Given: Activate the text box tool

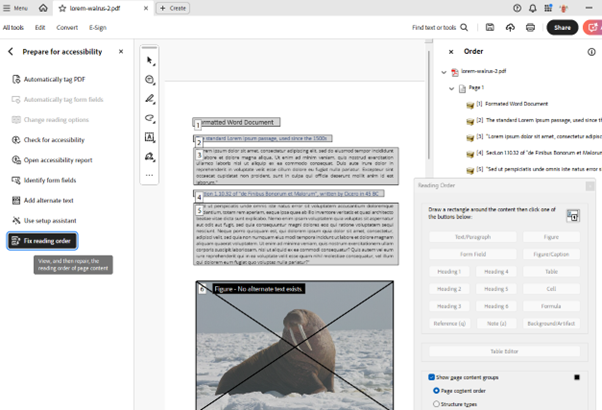Looking at the screenshot, I should click(150, 137).
